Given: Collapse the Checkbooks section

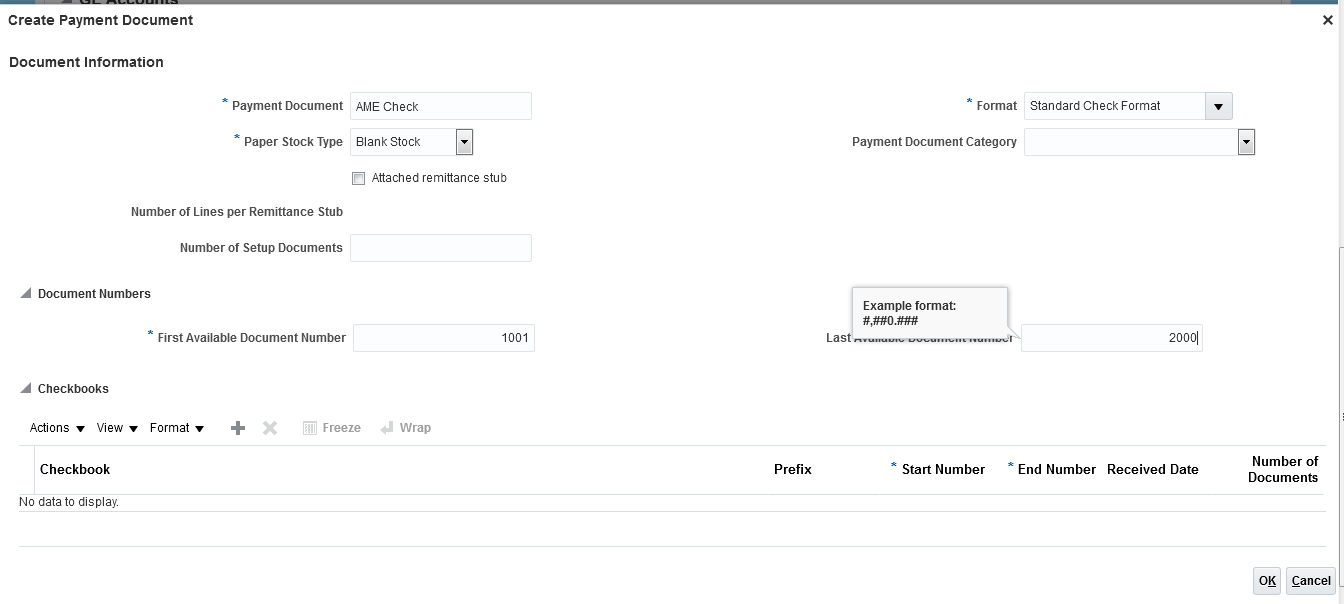Looking at the screenshot, I should [x=26, y=388].
